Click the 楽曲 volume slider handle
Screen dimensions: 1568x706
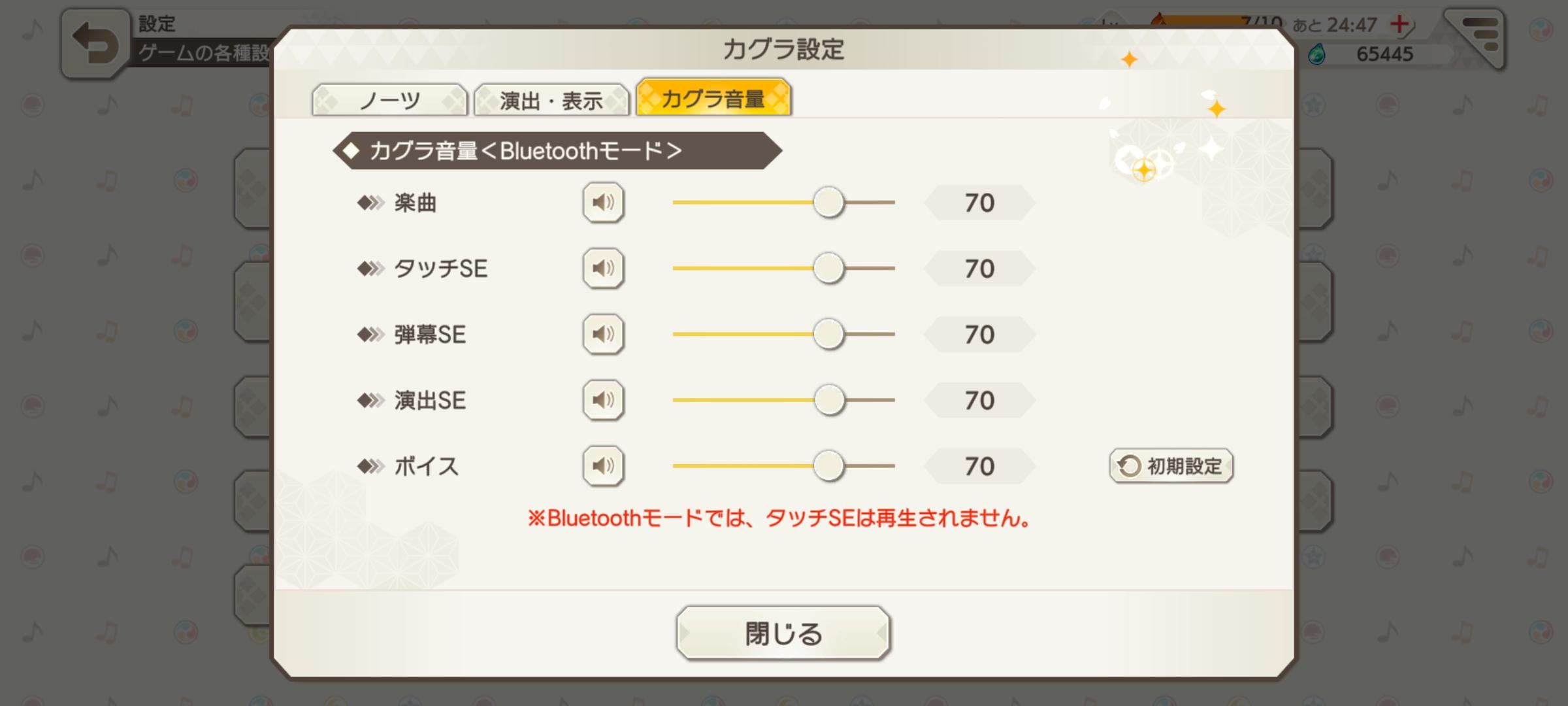pos(828,203)
